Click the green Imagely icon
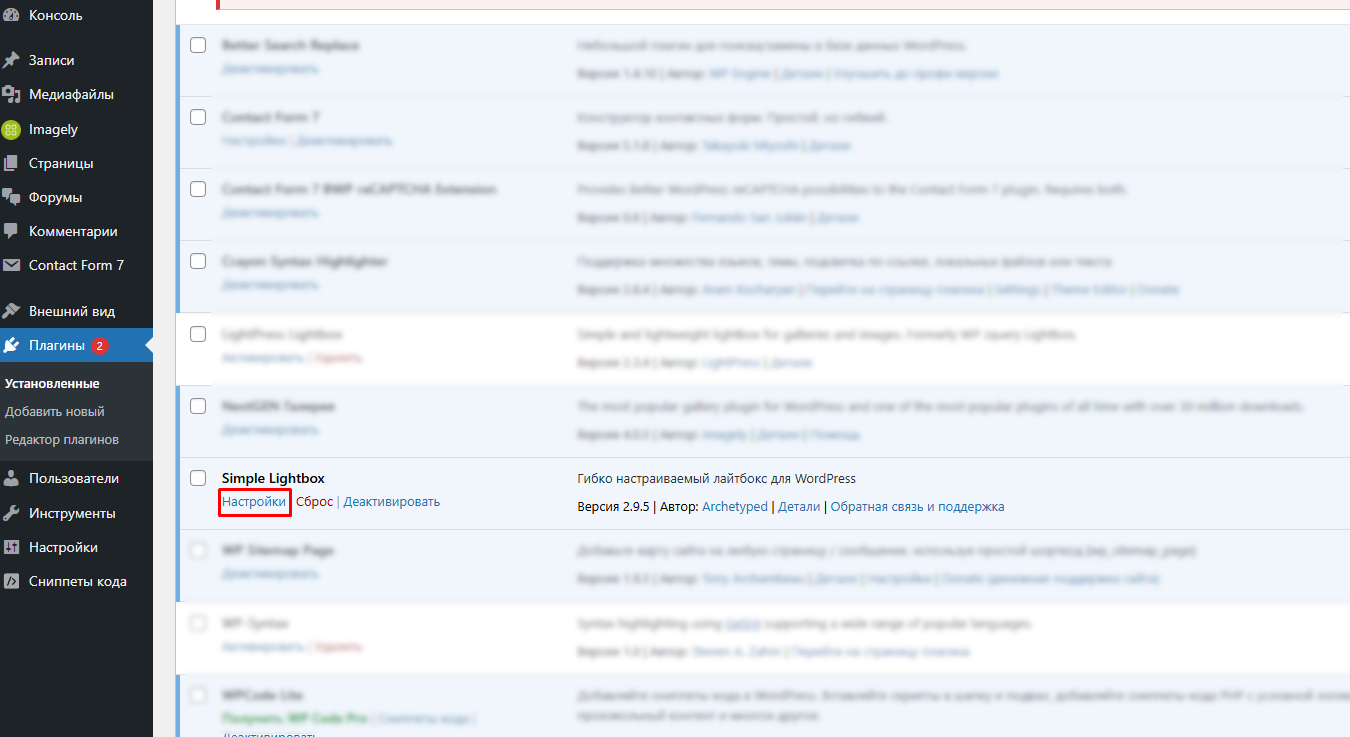 [12, 129]
